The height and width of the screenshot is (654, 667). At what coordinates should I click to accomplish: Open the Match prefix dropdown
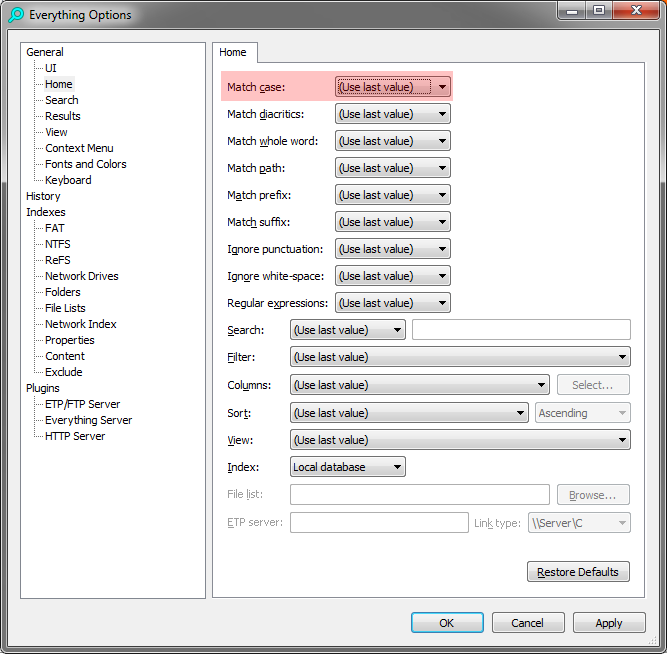pyautogui.click(x=393, y=195)
